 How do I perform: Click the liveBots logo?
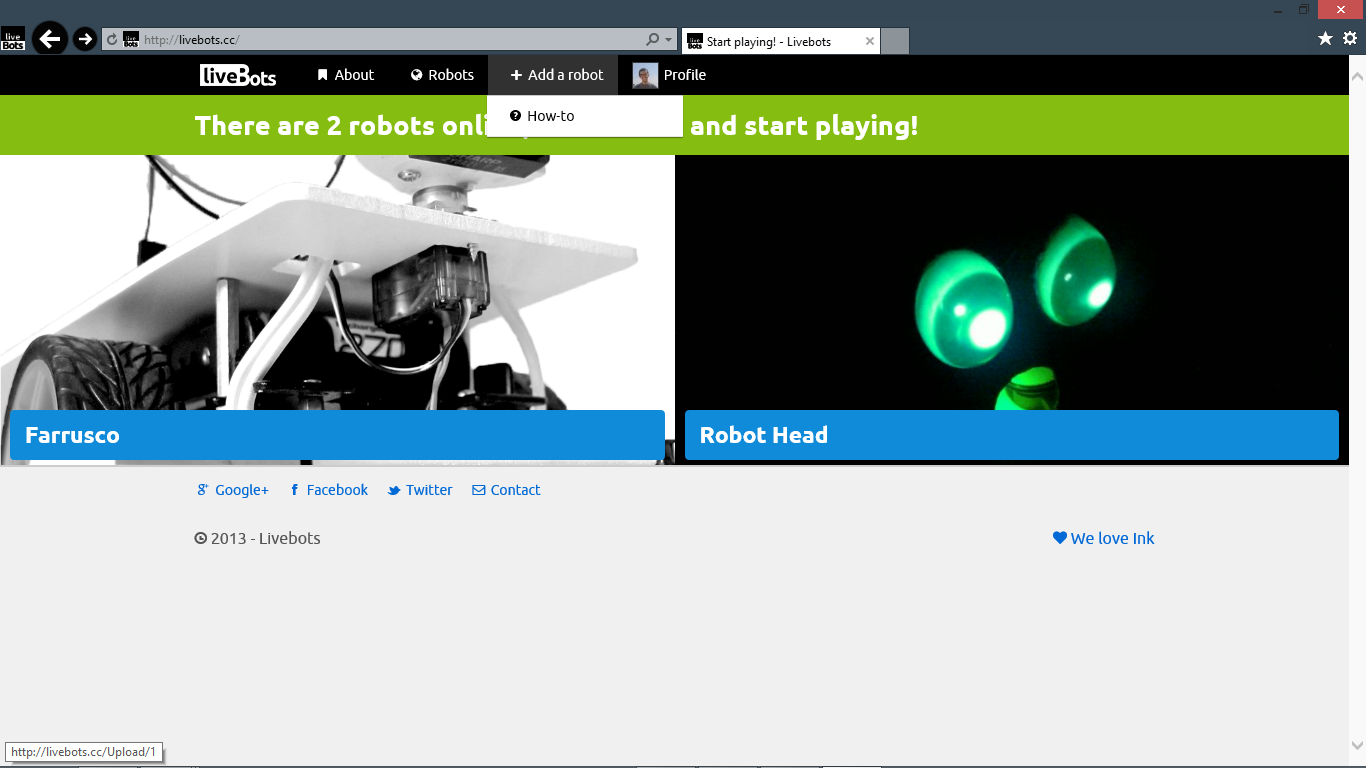point(238,75)
